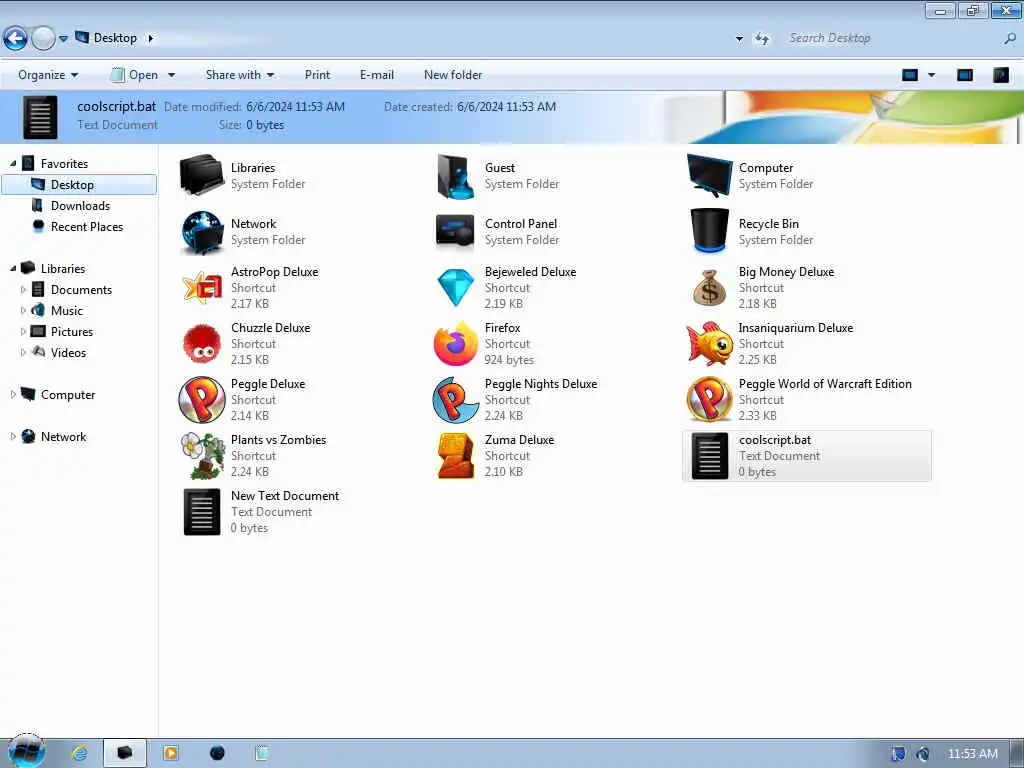Expand the Network tree node
This screenshot has height=768, width=1024.
(13, 436)
